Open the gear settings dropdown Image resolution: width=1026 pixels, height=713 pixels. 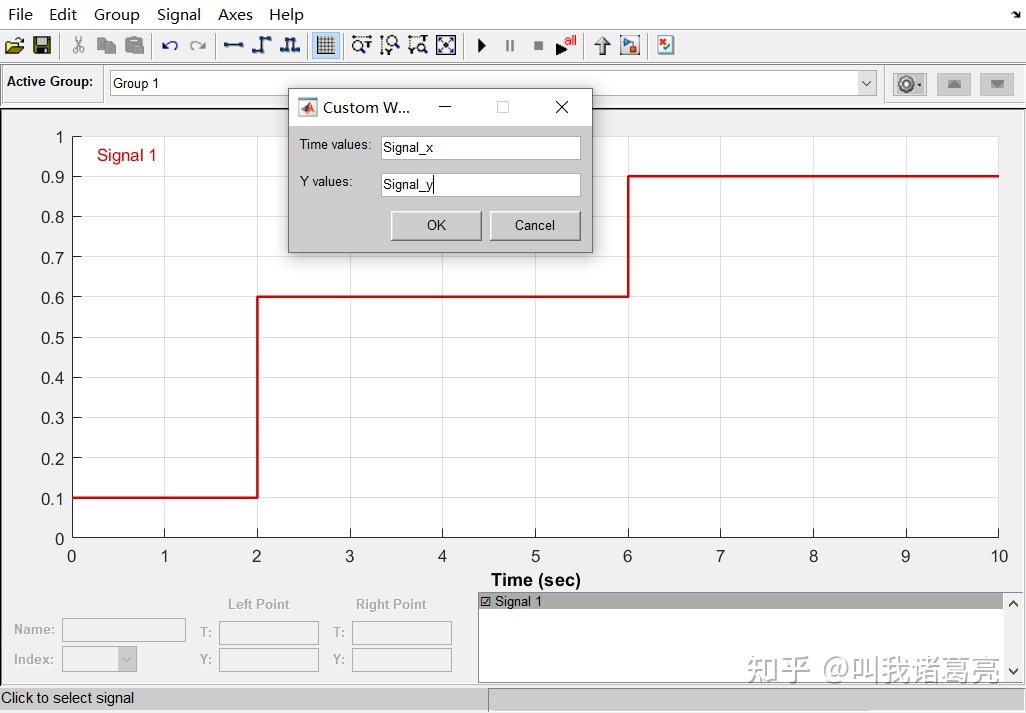pos(909,84)
